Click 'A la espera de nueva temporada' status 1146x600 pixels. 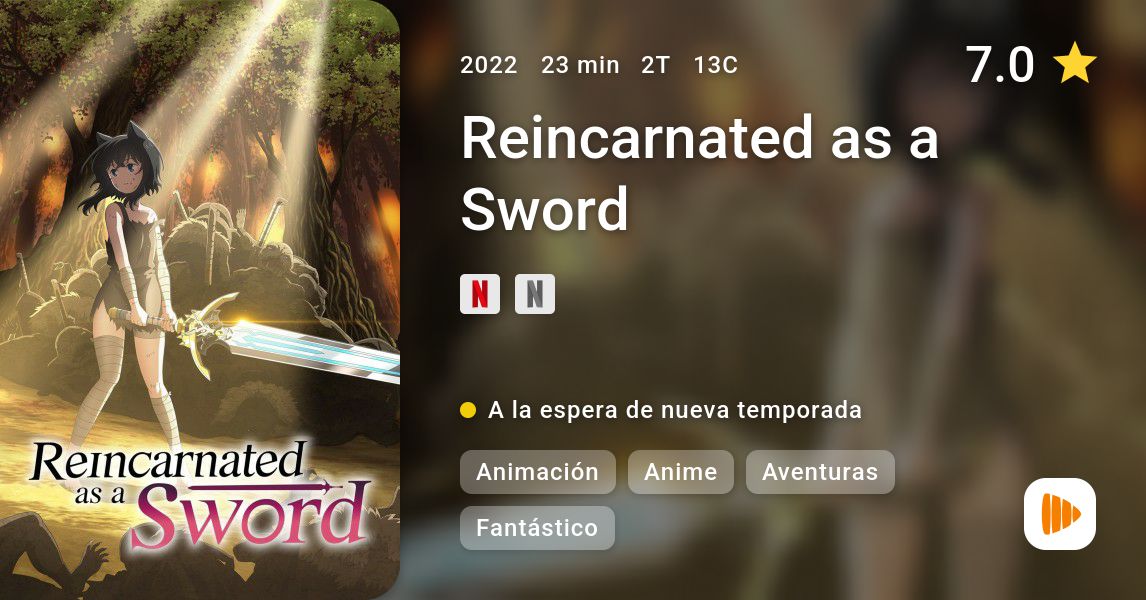click(x=675, y=410)
